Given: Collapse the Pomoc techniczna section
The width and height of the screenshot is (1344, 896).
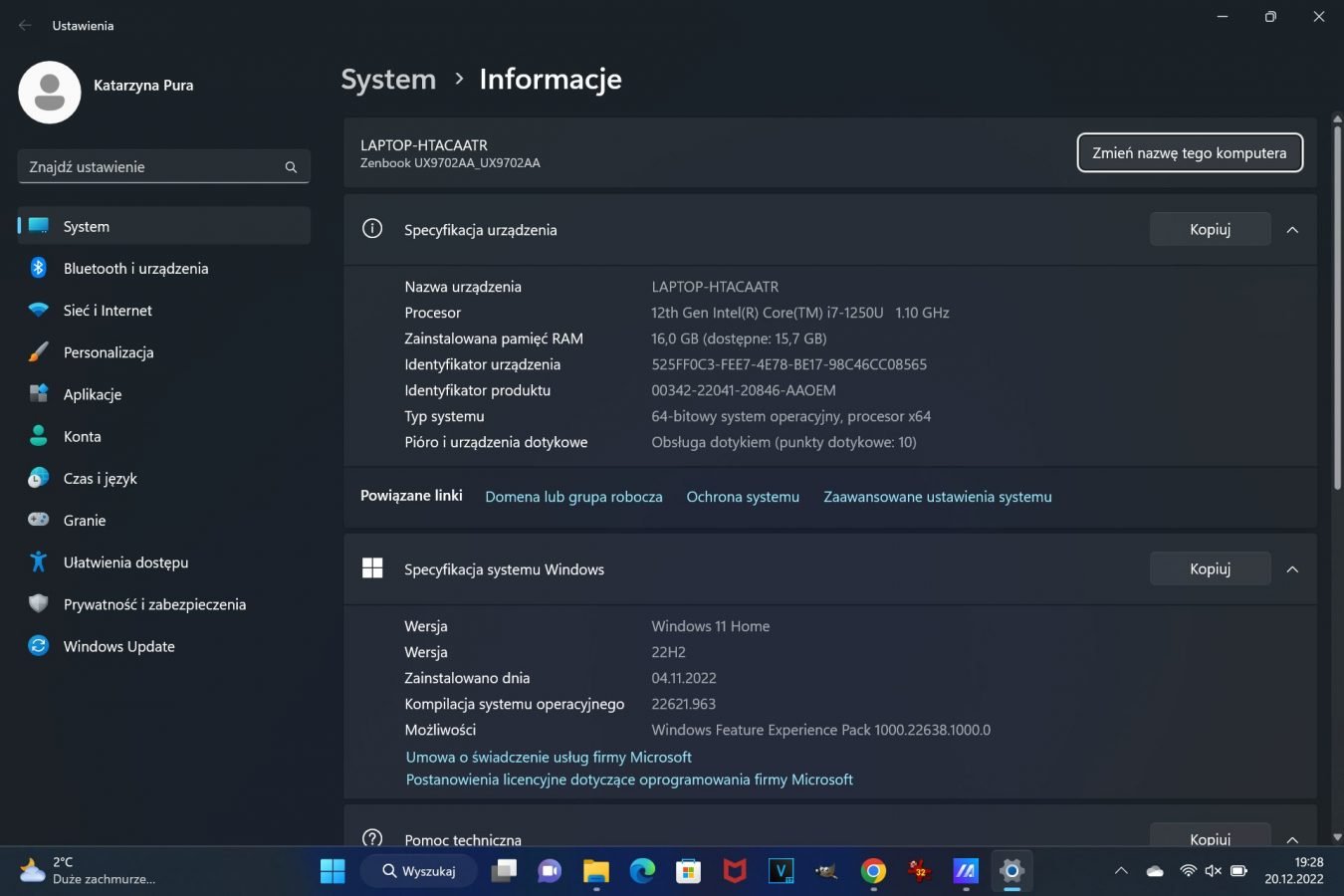Looking at the screenshot, I should click(1292, 839).
